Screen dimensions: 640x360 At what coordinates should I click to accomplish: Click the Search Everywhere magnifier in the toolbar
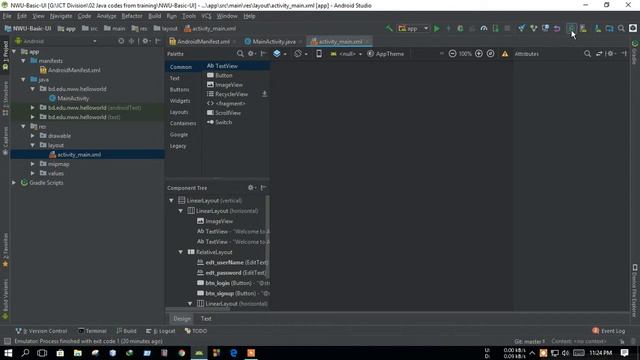click(x=621, y=29)
